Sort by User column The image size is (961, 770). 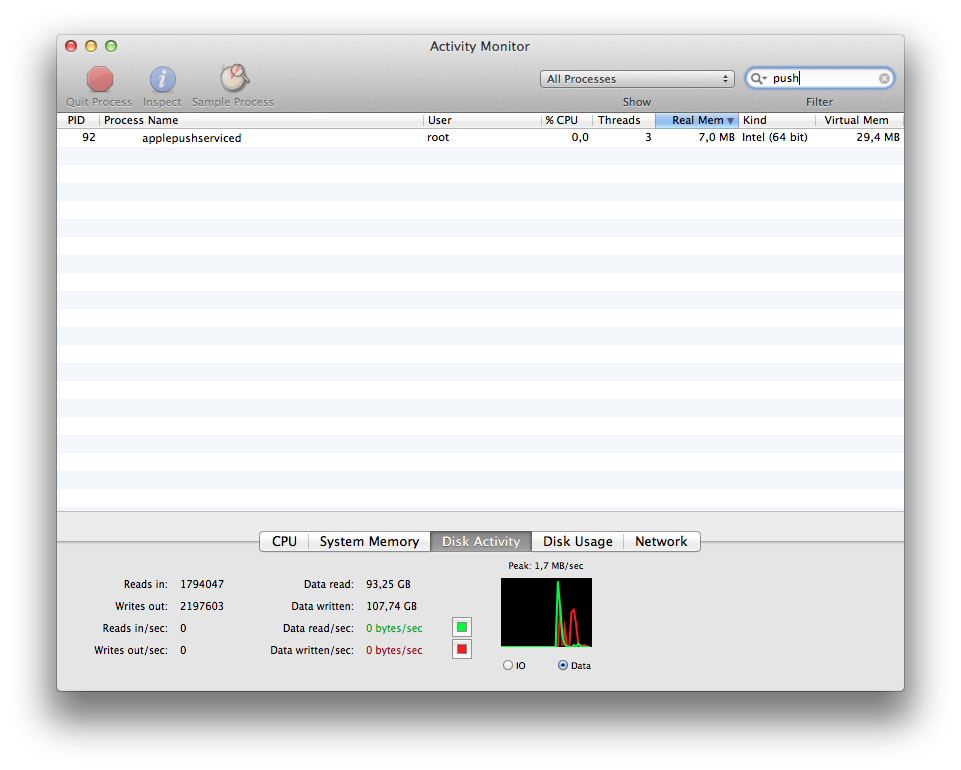point(482,120)
